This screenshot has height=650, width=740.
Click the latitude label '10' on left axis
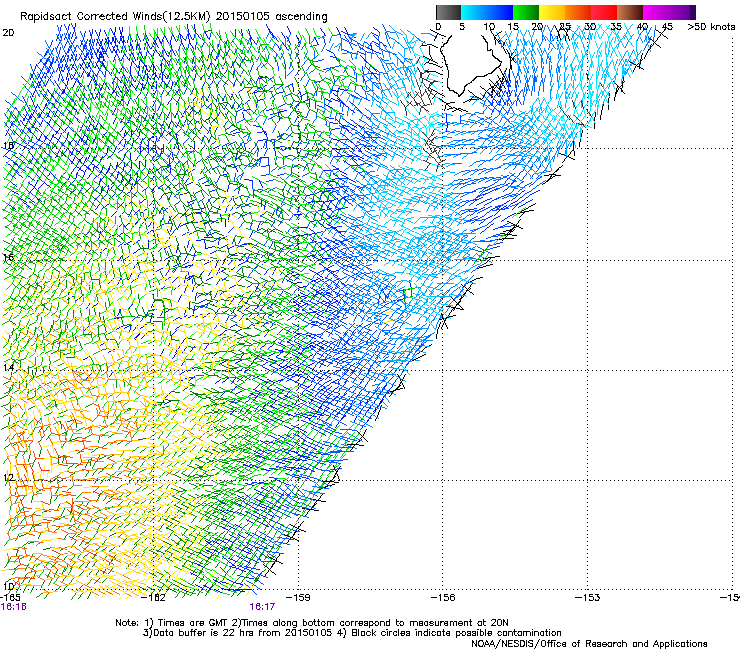(8, 586)
